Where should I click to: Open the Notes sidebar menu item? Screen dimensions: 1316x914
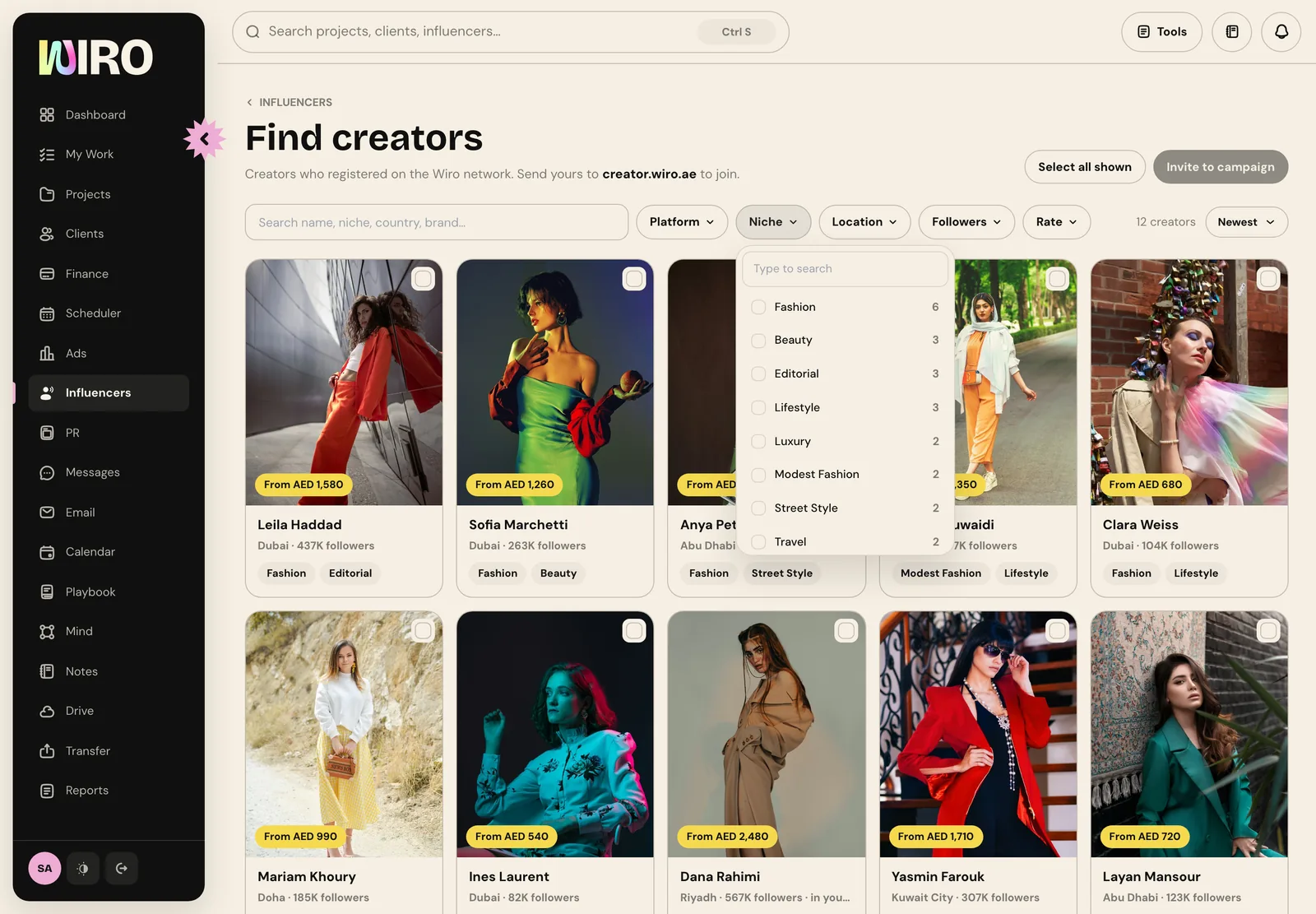coord(109,671)
